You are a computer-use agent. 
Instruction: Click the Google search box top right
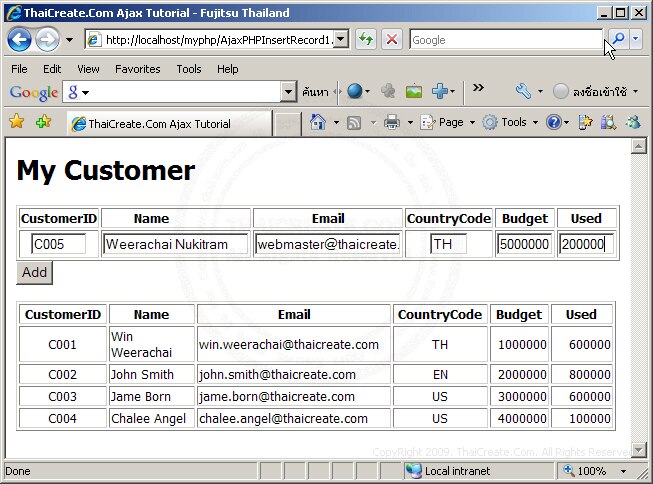coord(506,40)
